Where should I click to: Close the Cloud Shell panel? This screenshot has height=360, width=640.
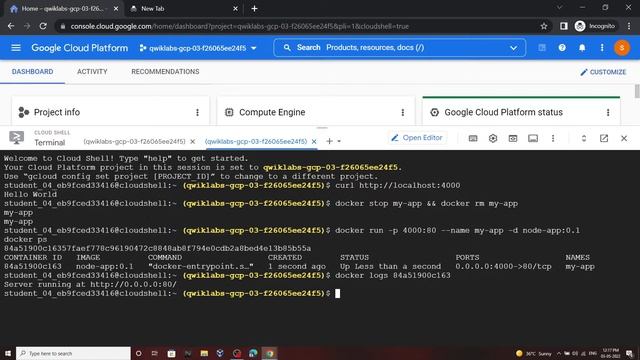point(624,138)
